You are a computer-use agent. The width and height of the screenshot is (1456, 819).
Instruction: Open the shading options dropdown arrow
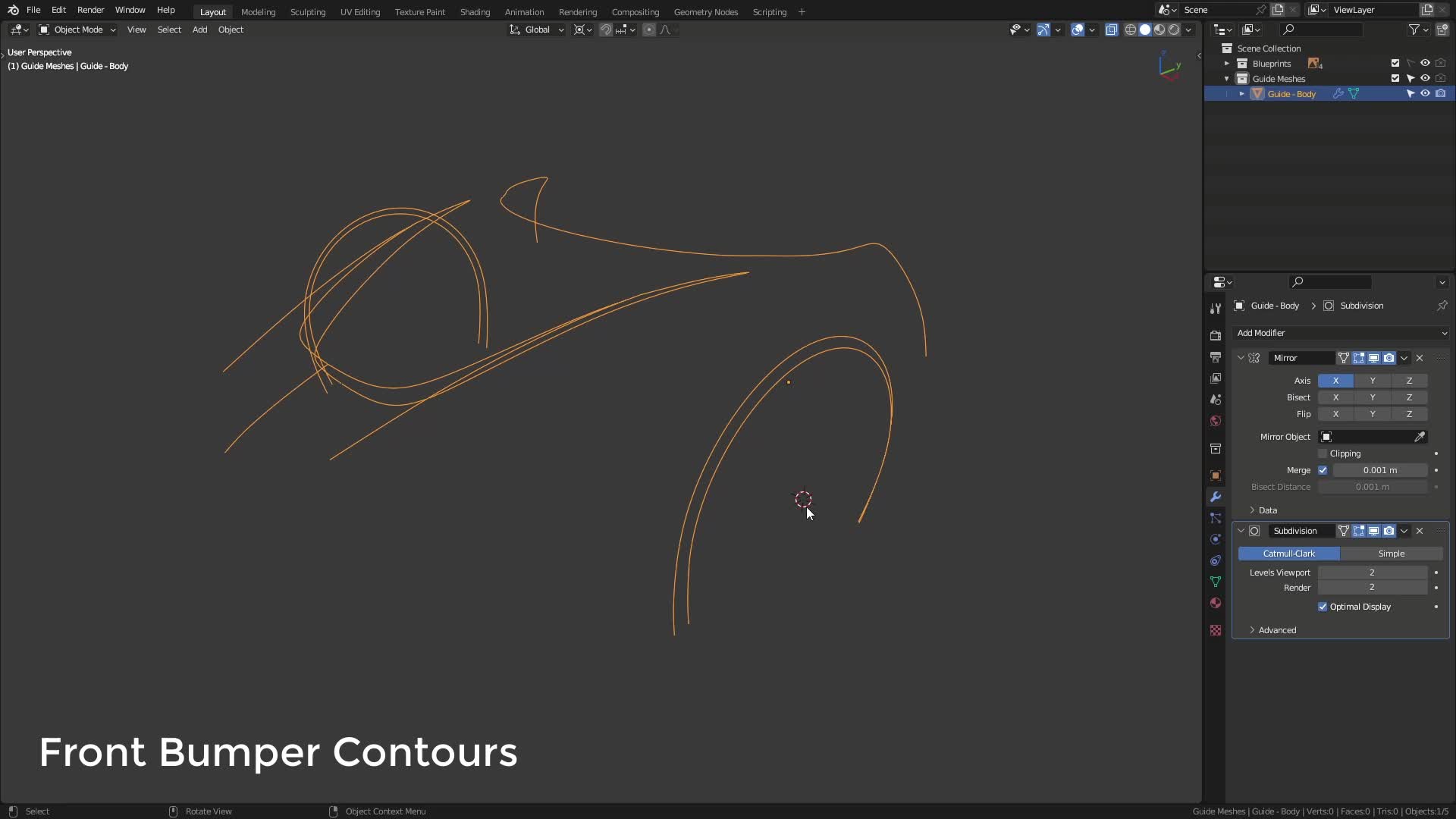[x=1189, y=30]
